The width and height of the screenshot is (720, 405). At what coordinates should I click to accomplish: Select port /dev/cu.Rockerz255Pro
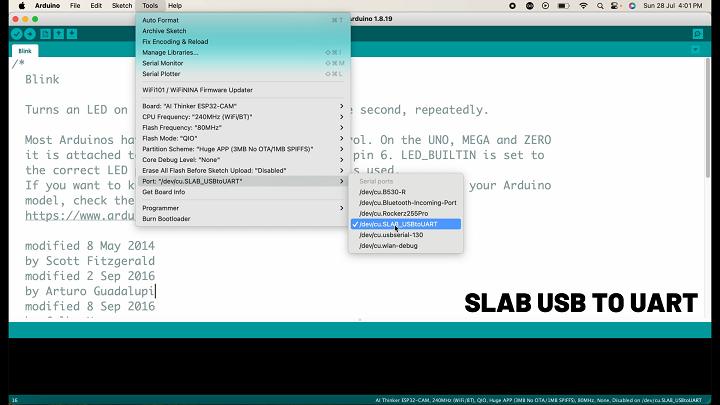[406, 214]
